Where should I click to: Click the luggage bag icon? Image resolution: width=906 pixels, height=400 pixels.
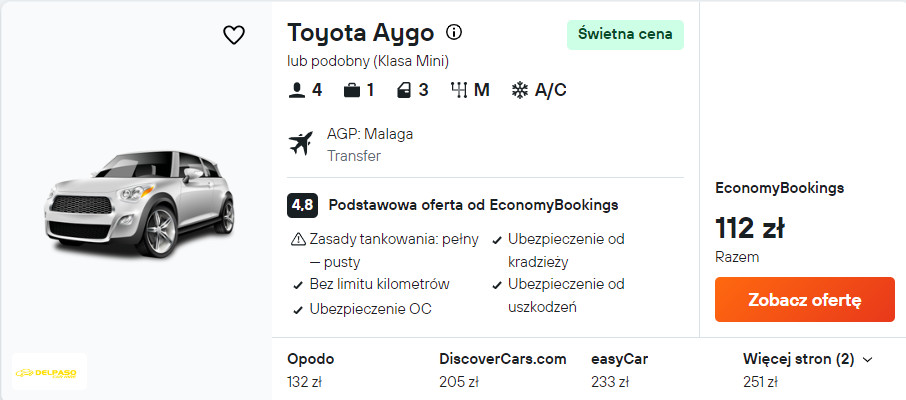351,90
